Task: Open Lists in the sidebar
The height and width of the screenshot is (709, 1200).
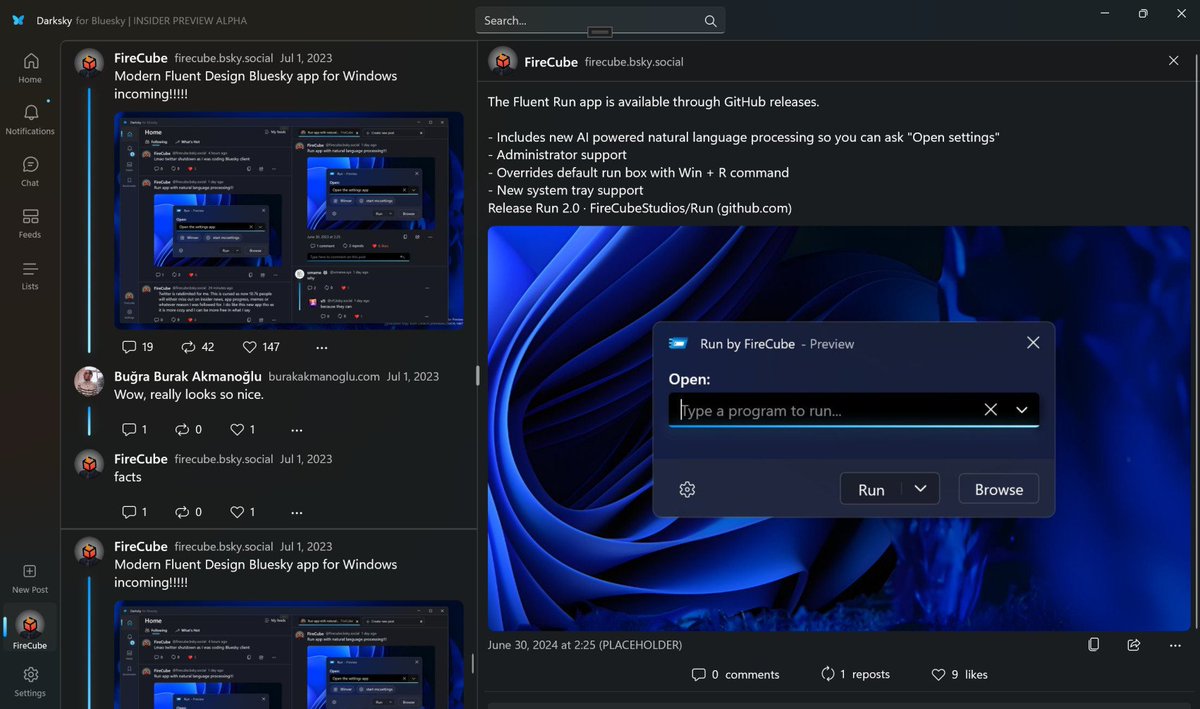Action: [x=30, y=275]
